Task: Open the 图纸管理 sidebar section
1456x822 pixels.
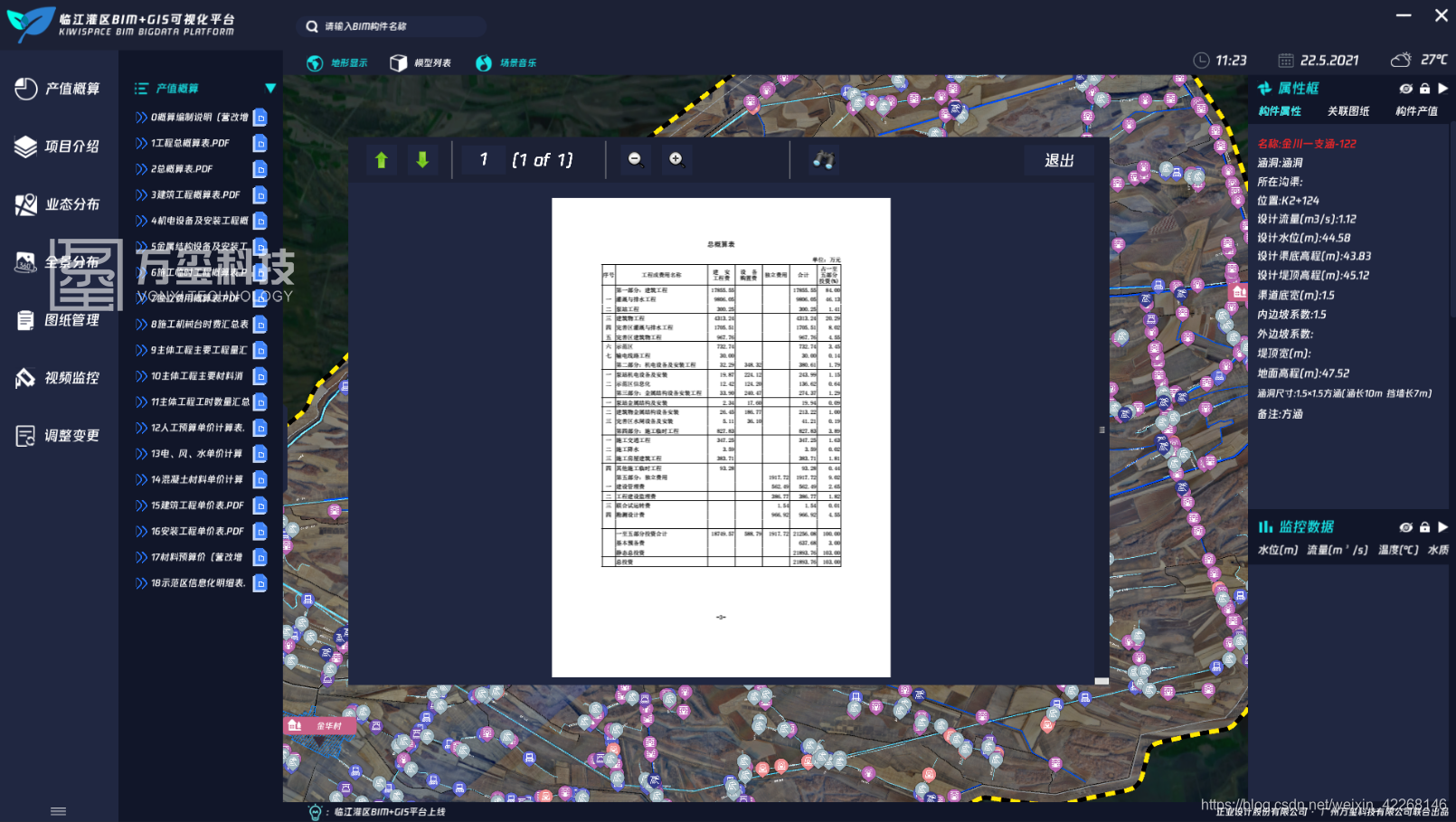Action: click(58, 320)
